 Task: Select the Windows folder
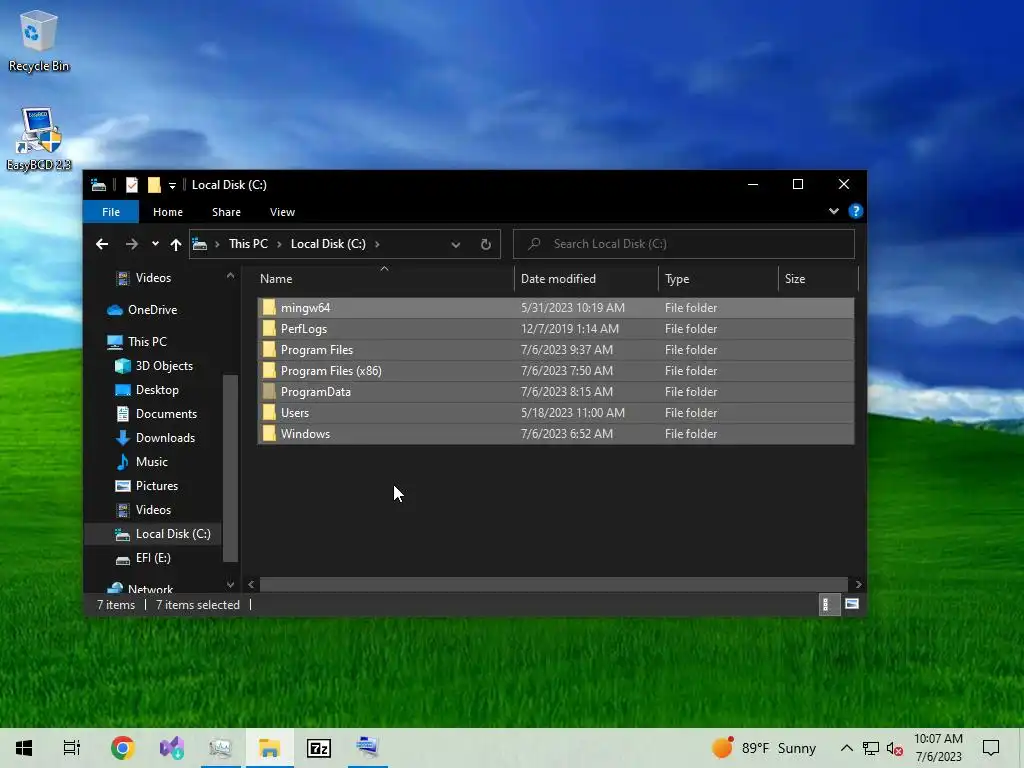click(556, 434)
